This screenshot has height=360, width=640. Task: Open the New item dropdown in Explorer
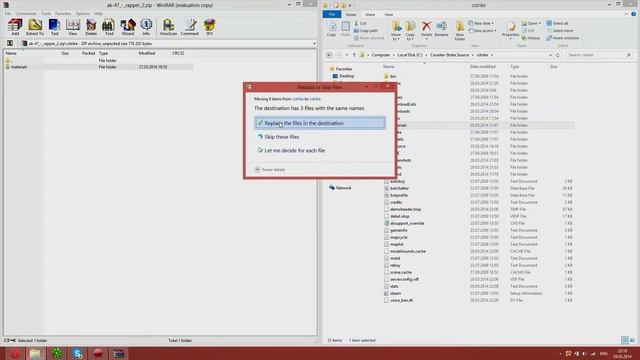pos(482,23)
